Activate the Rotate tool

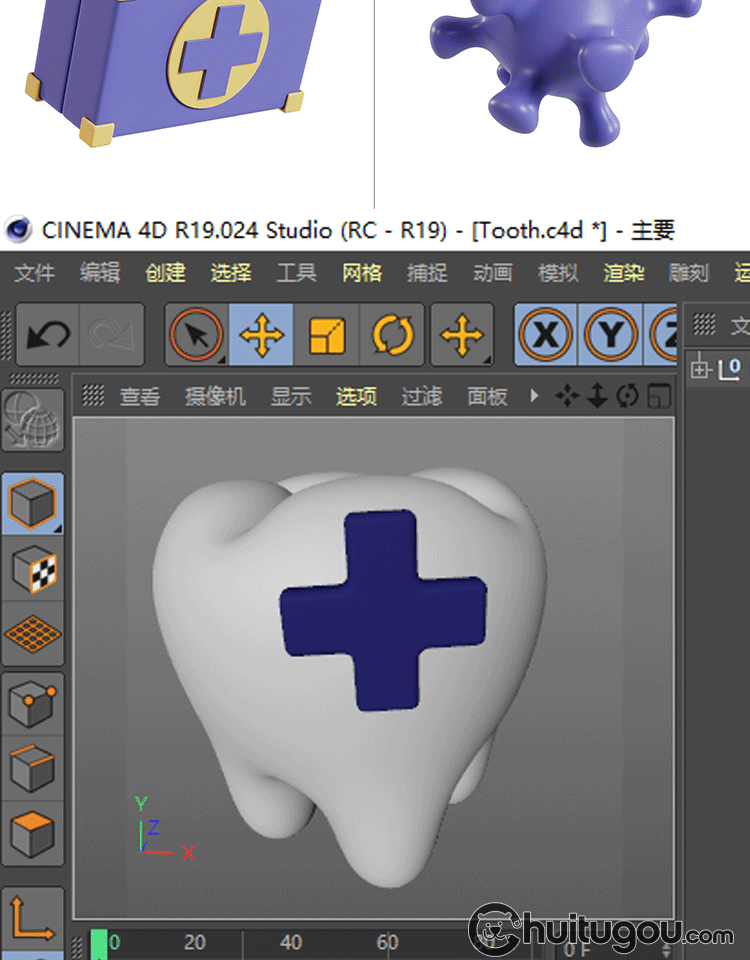[392, 335]
